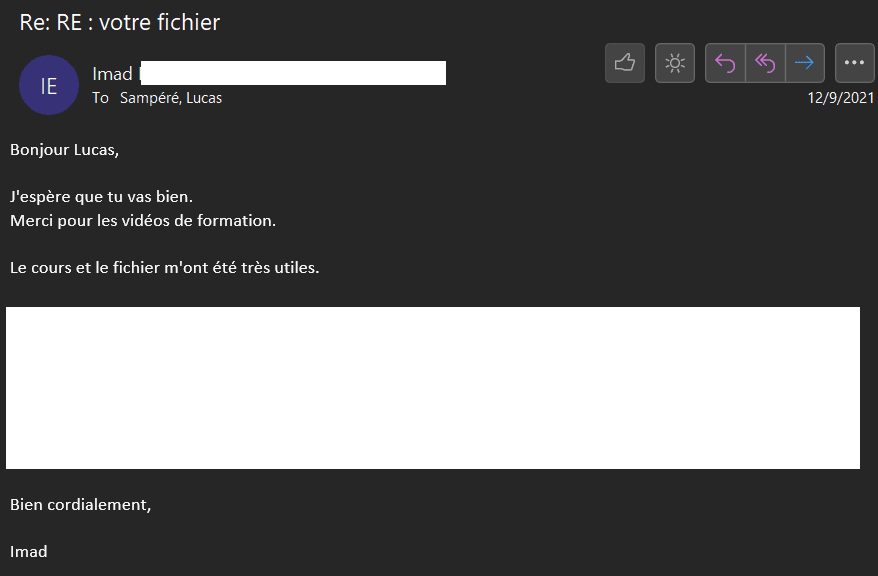Click the line J'espère que tu vas bien
Screen dimensions: 878x576
coord(101,196)
